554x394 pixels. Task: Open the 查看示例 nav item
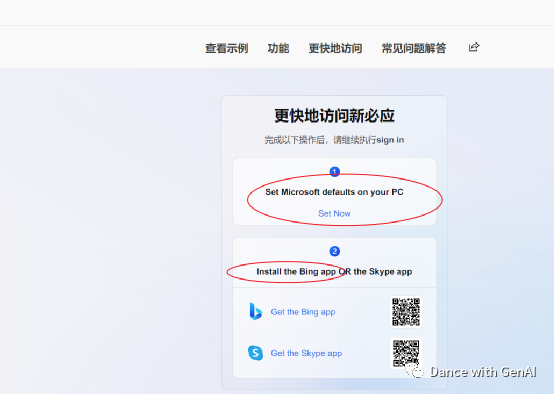(226, 48)
